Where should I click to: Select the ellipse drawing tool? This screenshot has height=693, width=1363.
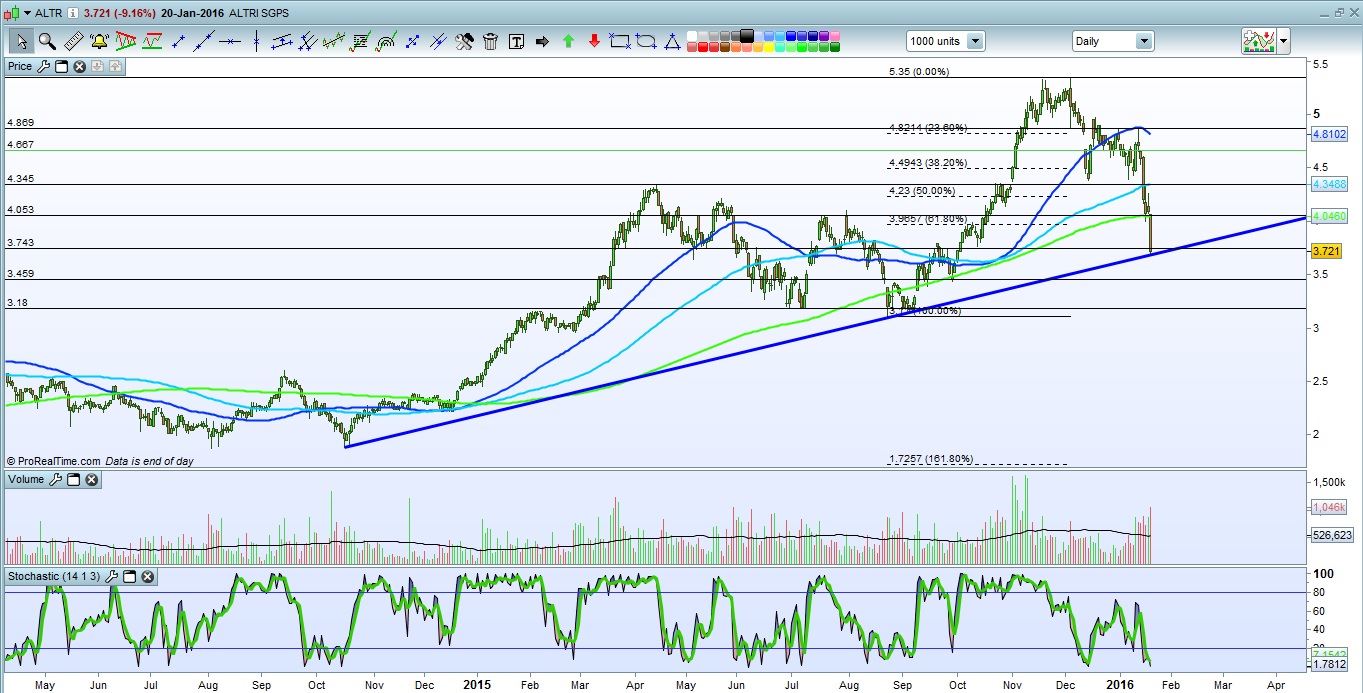(646, 41)
